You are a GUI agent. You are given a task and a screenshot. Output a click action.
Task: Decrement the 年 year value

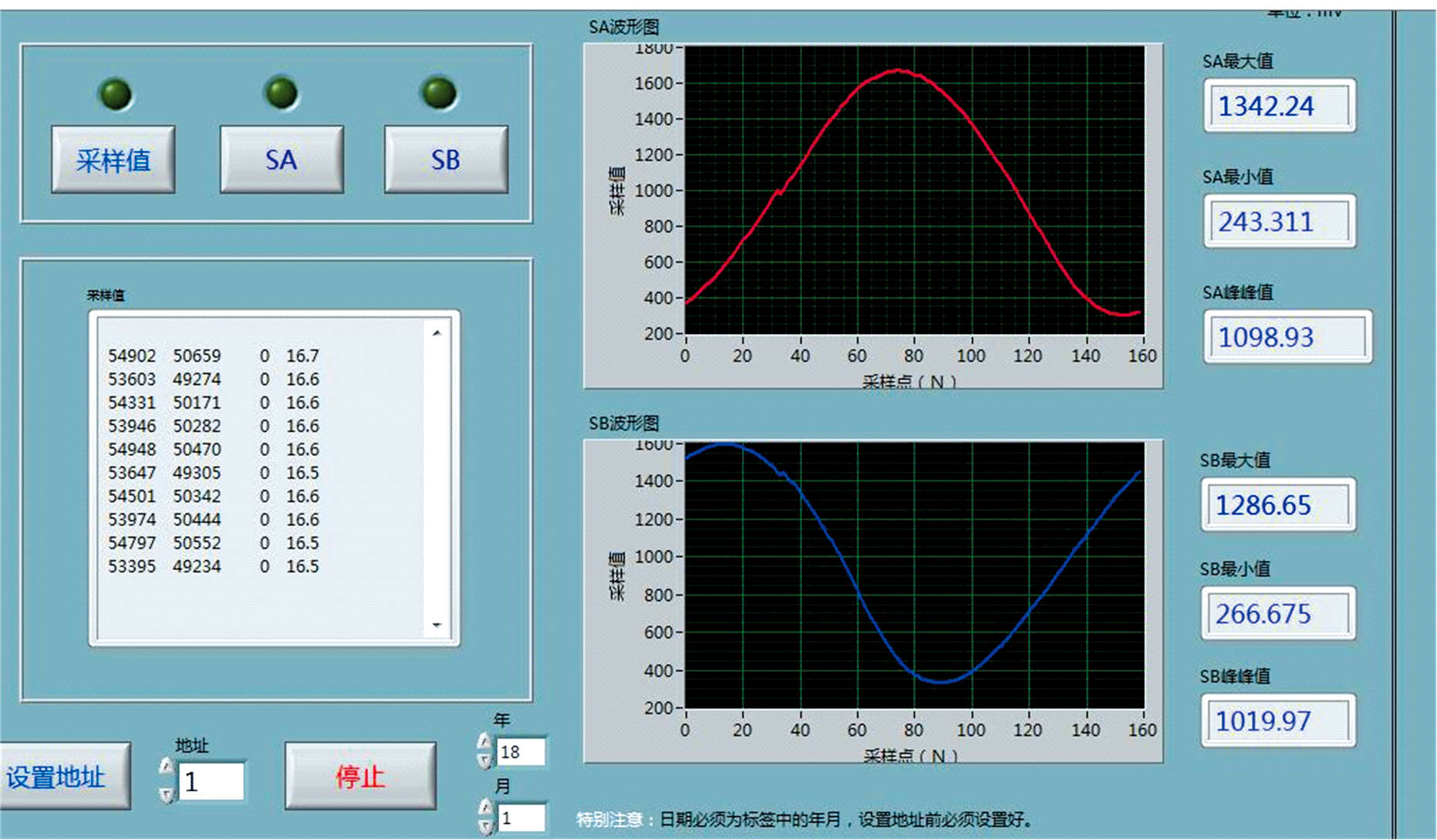point(484,761)
